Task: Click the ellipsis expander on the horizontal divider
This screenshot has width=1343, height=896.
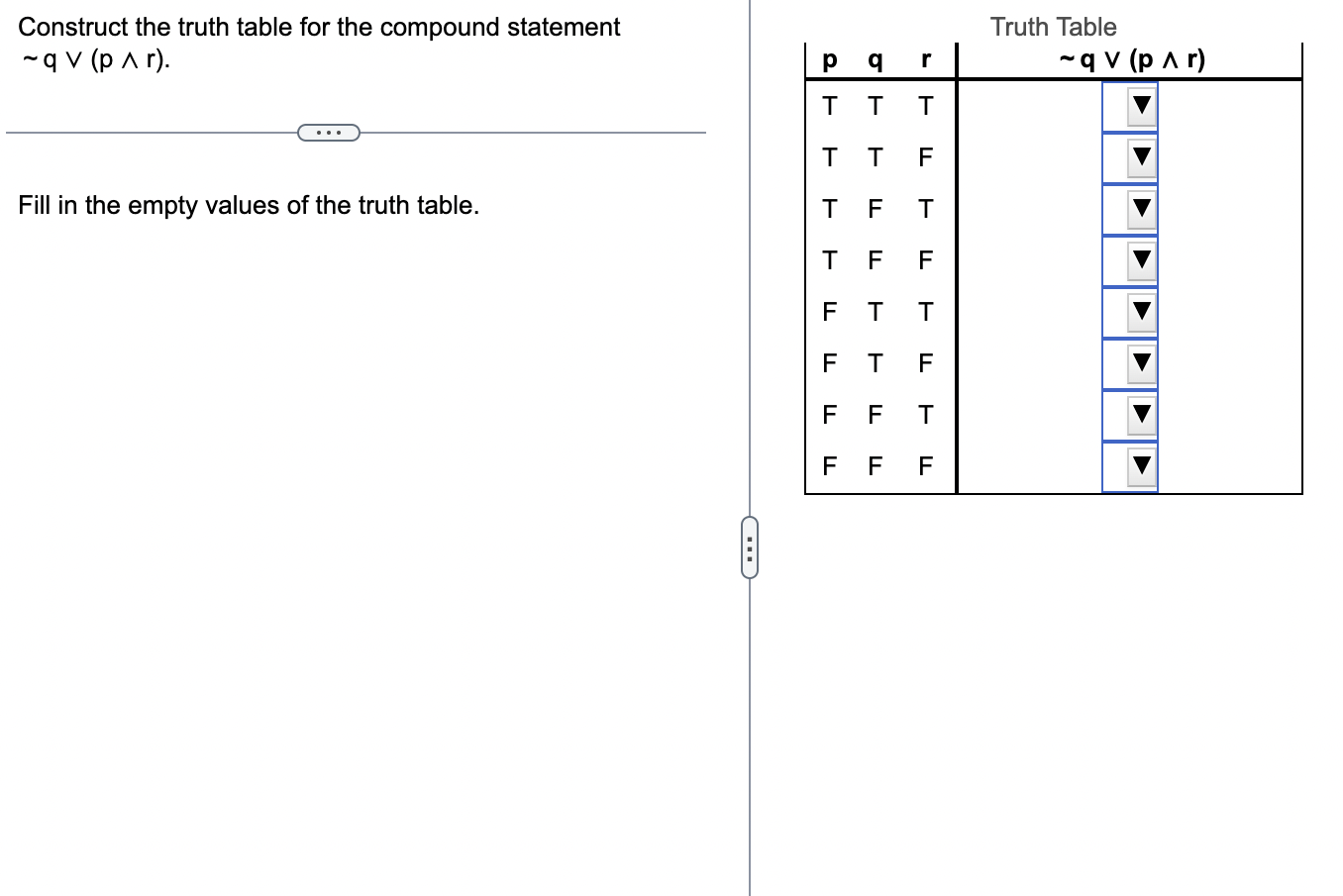Action: tap(328, 132)
